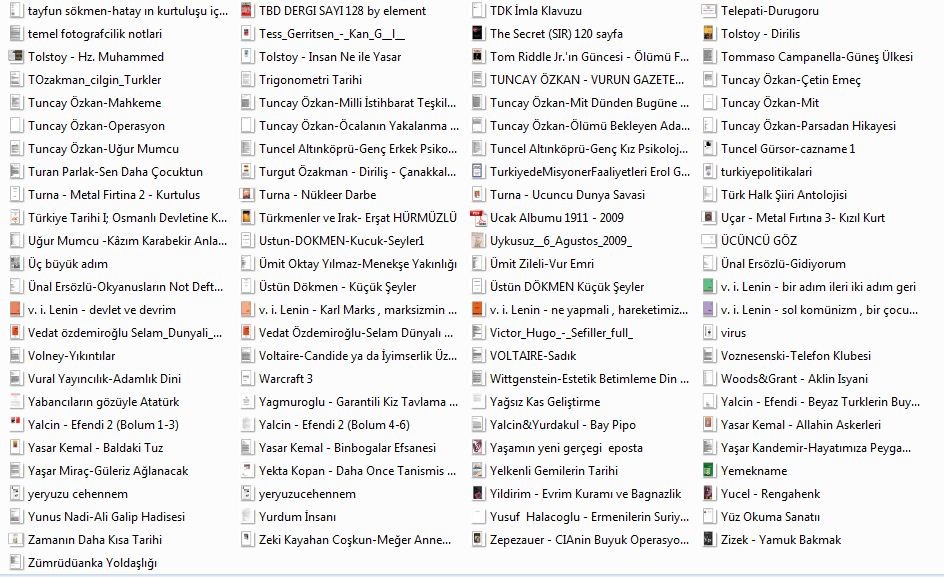Select 'temel fotografcilik notlari' file

click(x=95, y=34)
